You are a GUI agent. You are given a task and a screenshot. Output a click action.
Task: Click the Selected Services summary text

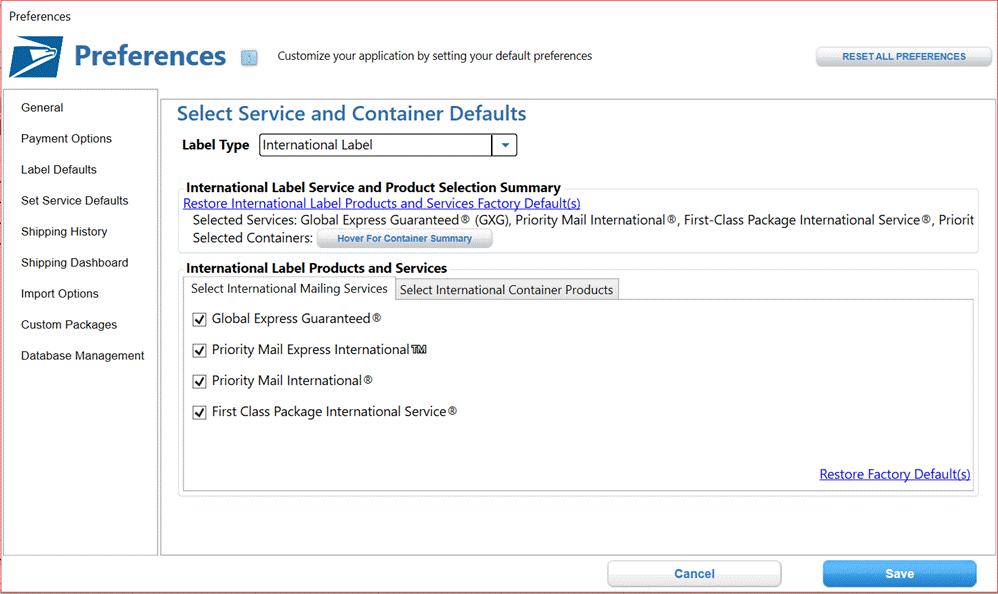(583, 220)
